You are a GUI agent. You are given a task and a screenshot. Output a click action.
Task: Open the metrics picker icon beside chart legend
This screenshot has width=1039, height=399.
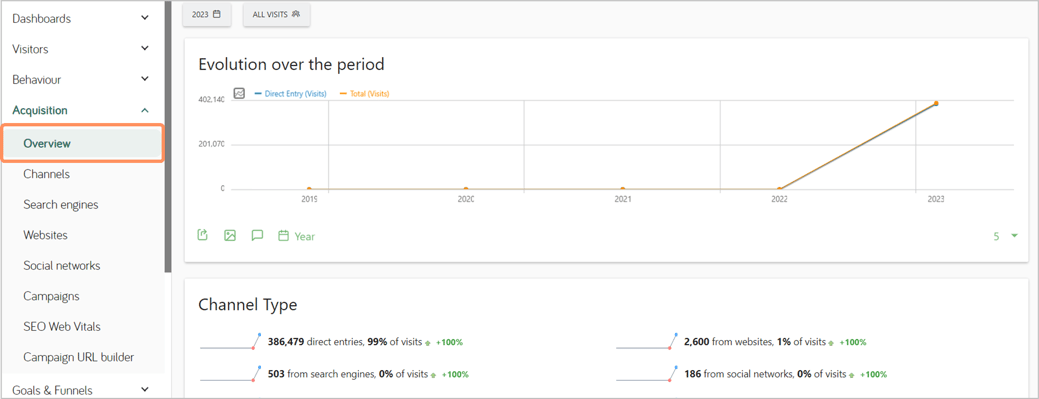tap(239, 93)
